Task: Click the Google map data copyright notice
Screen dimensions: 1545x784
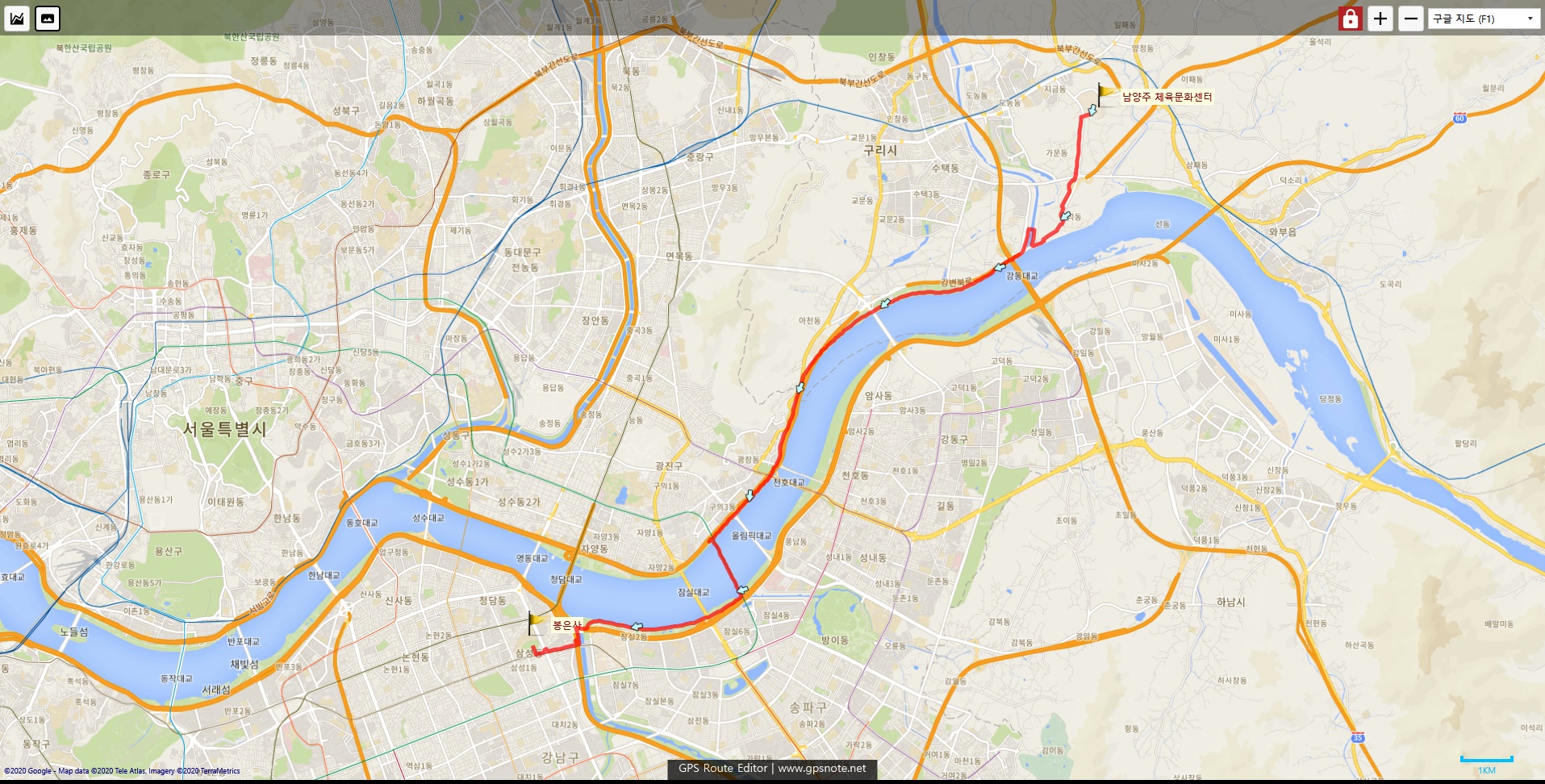Action: tap(122, 771)
